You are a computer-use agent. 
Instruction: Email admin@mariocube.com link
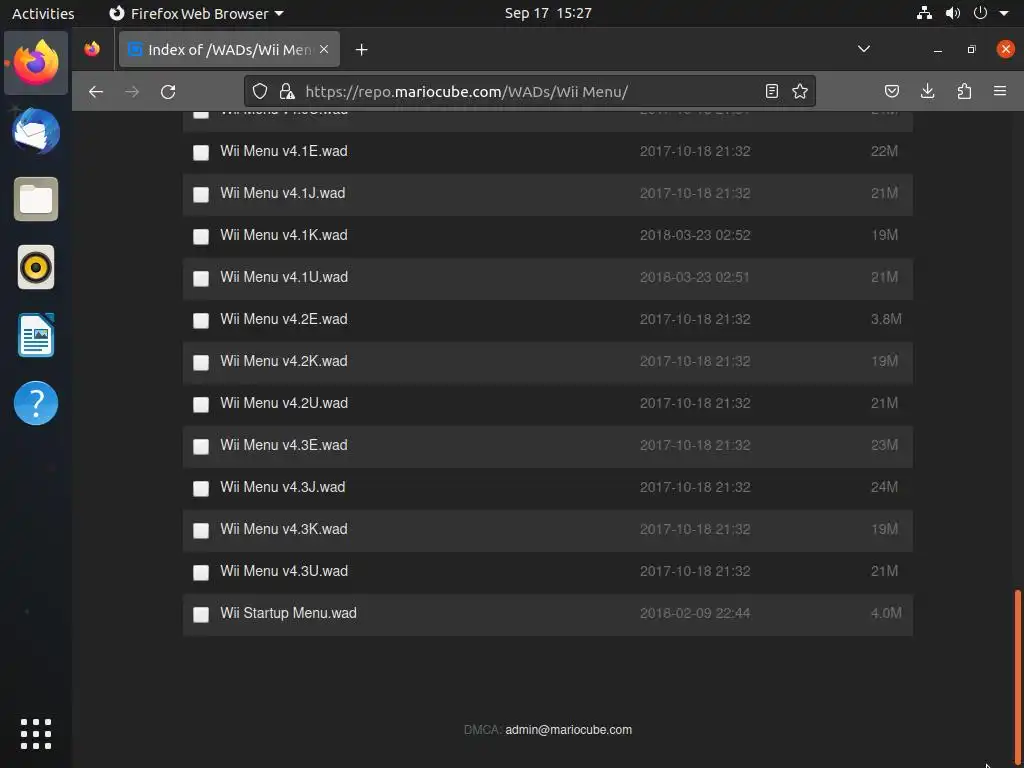coord(568,729)
